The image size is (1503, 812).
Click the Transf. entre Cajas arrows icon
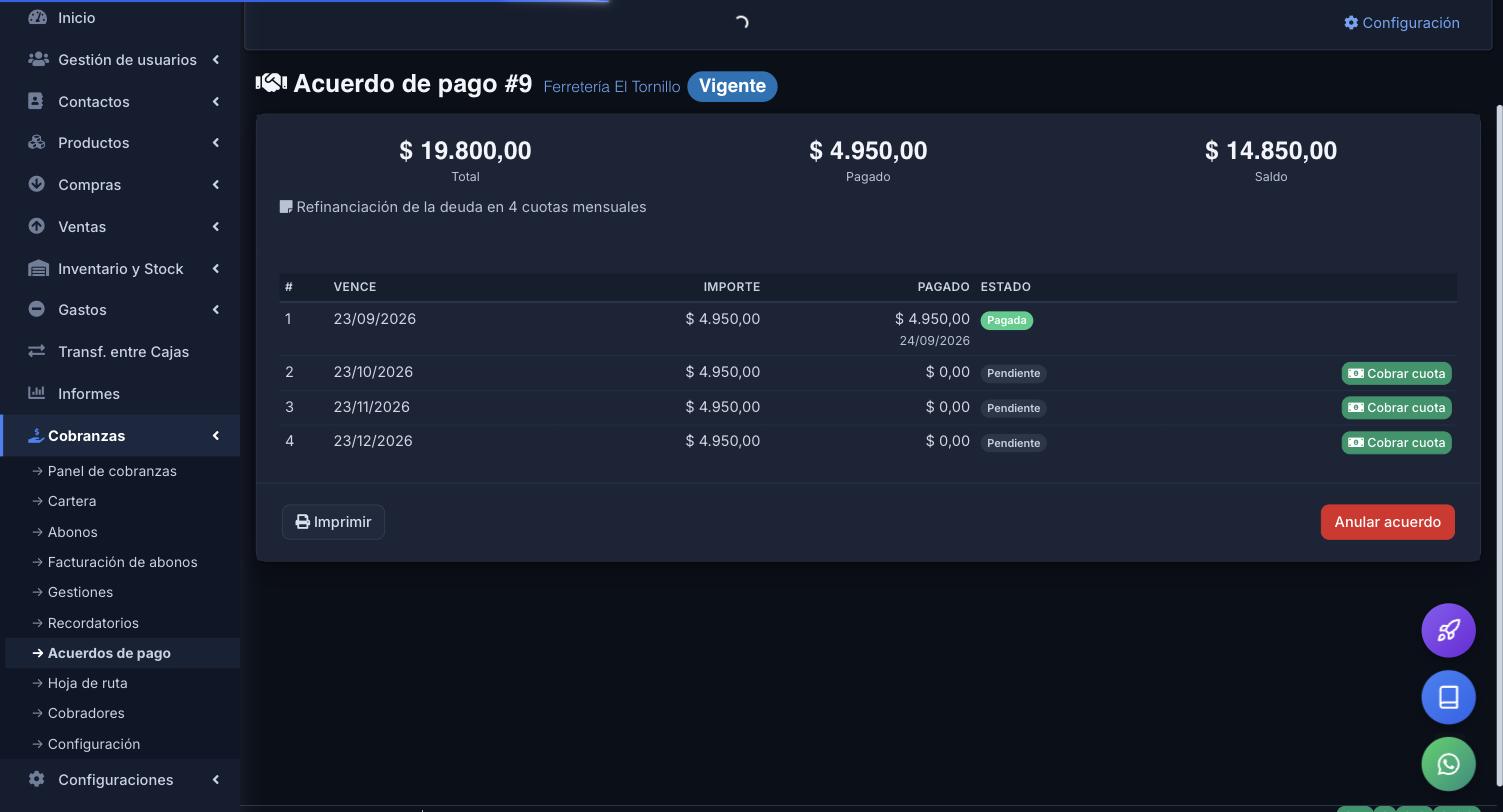click(36, 351)
